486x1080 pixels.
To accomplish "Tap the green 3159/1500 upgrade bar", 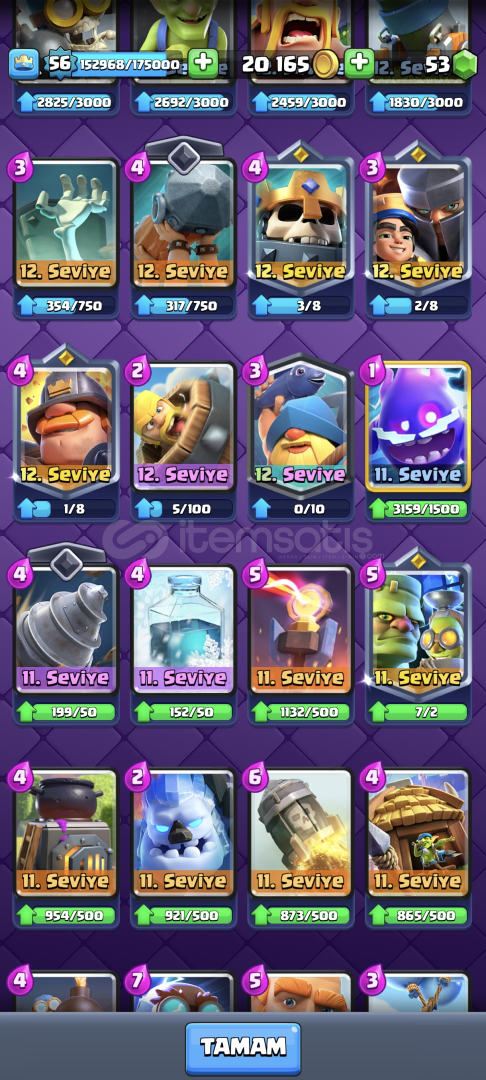I will pos(419,510).
